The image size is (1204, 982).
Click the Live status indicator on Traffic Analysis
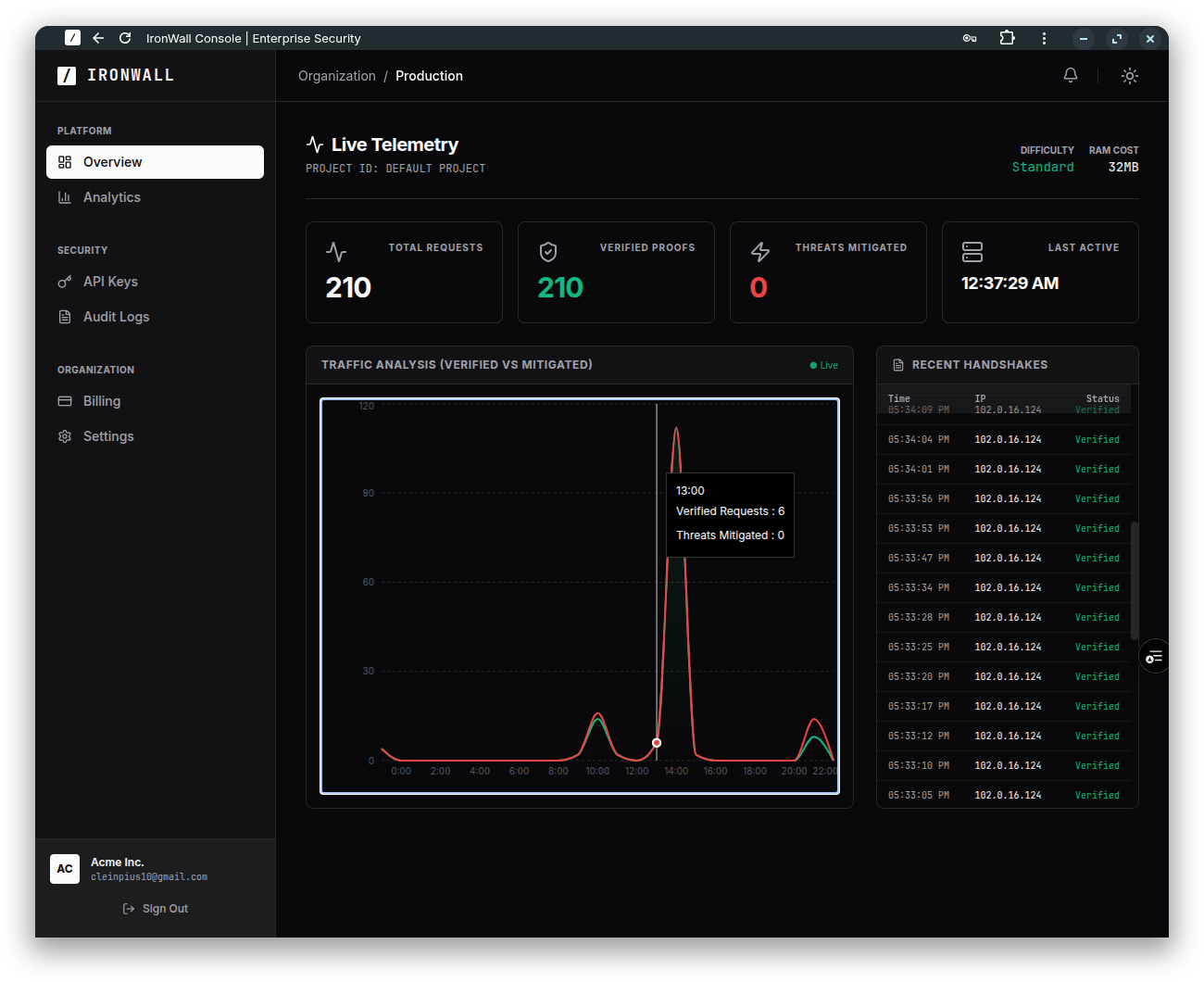click(x=822, y=365)
